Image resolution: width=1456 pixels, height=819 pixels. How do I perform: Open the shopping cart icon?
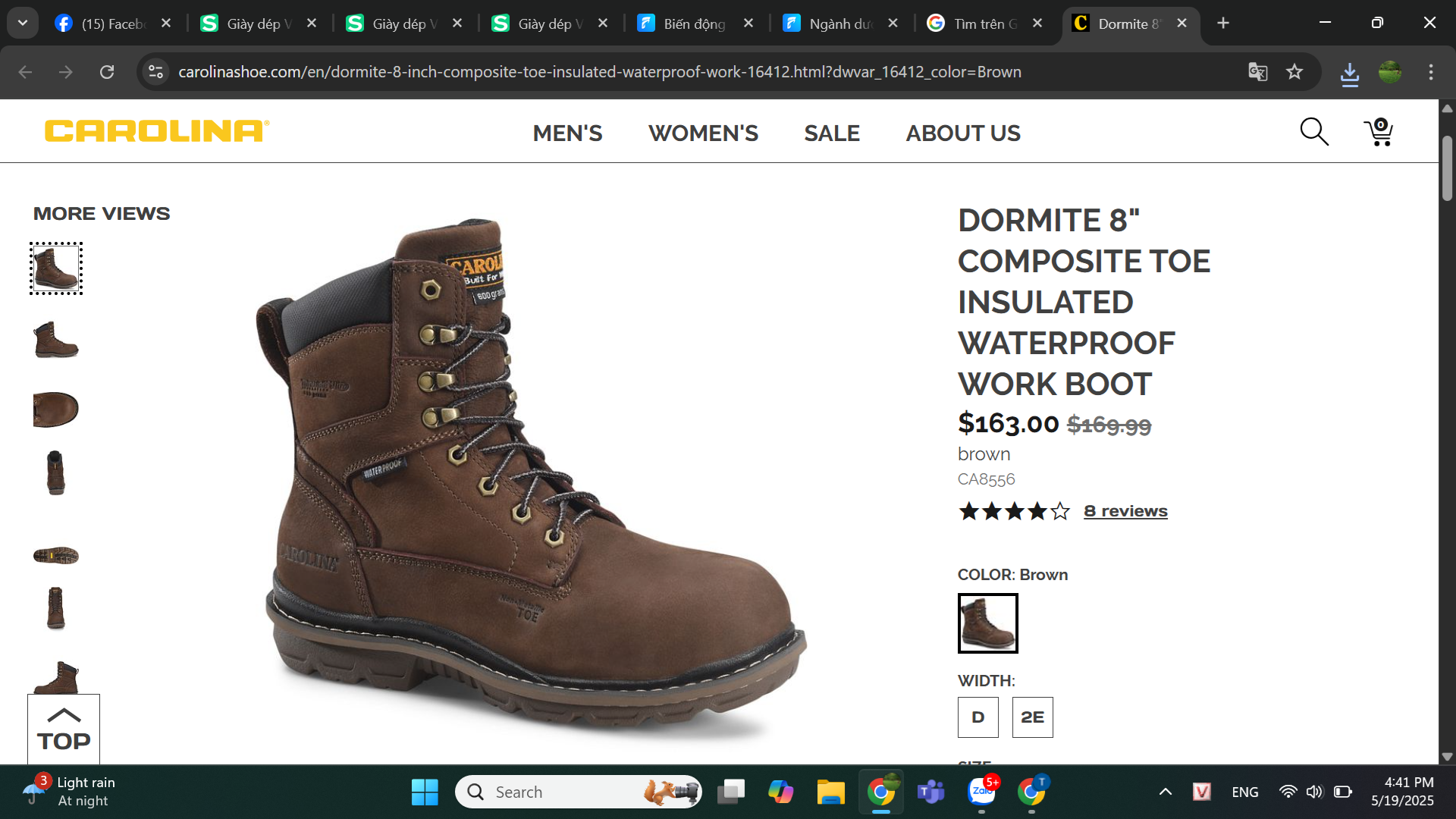1379,132
